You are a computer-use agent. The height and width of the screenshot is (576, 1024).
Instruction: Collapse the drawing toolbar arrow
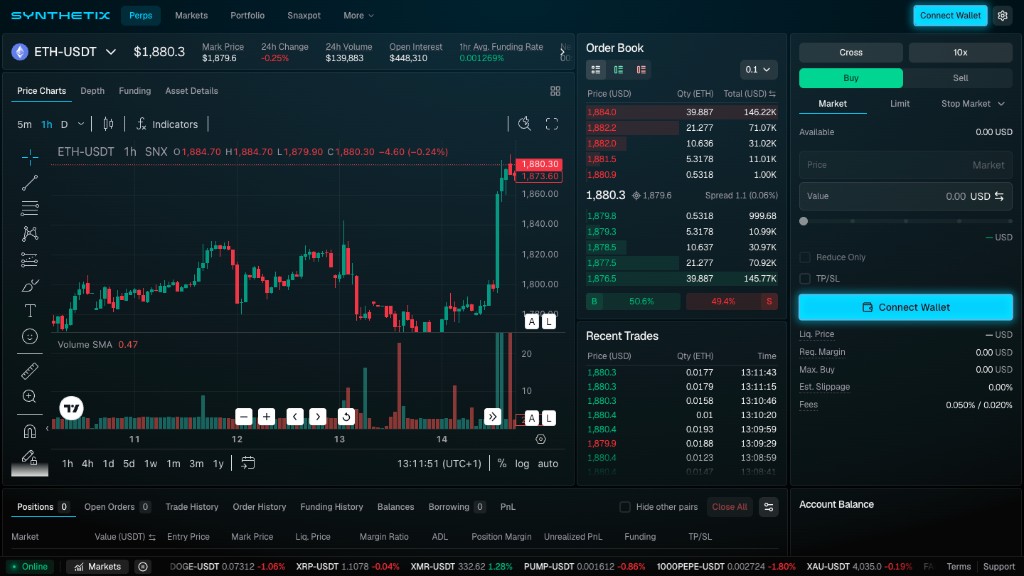[47, 428]
